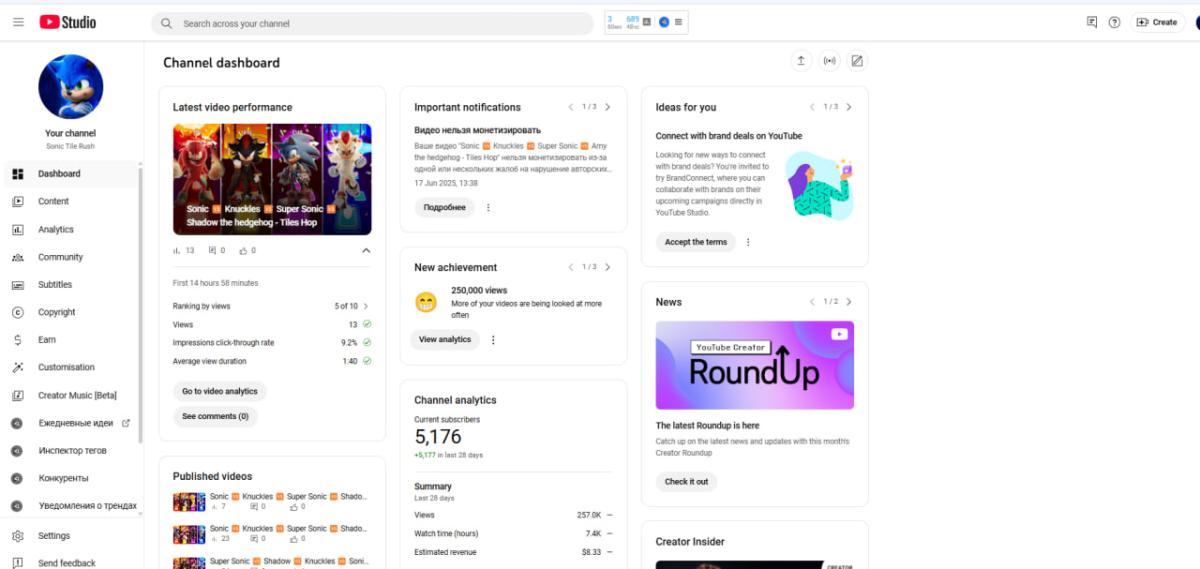Click green checkmark beside 9.2% click-through rate
Viewport: 1200px width, 569px height.
pyautogui.click(x=367, y=343)
